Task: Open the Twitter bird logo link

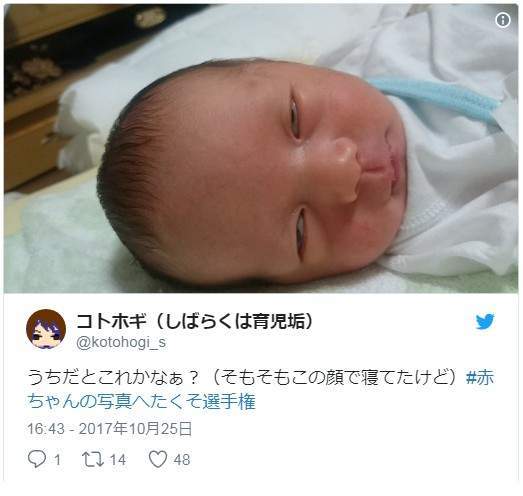Action: 485,321
